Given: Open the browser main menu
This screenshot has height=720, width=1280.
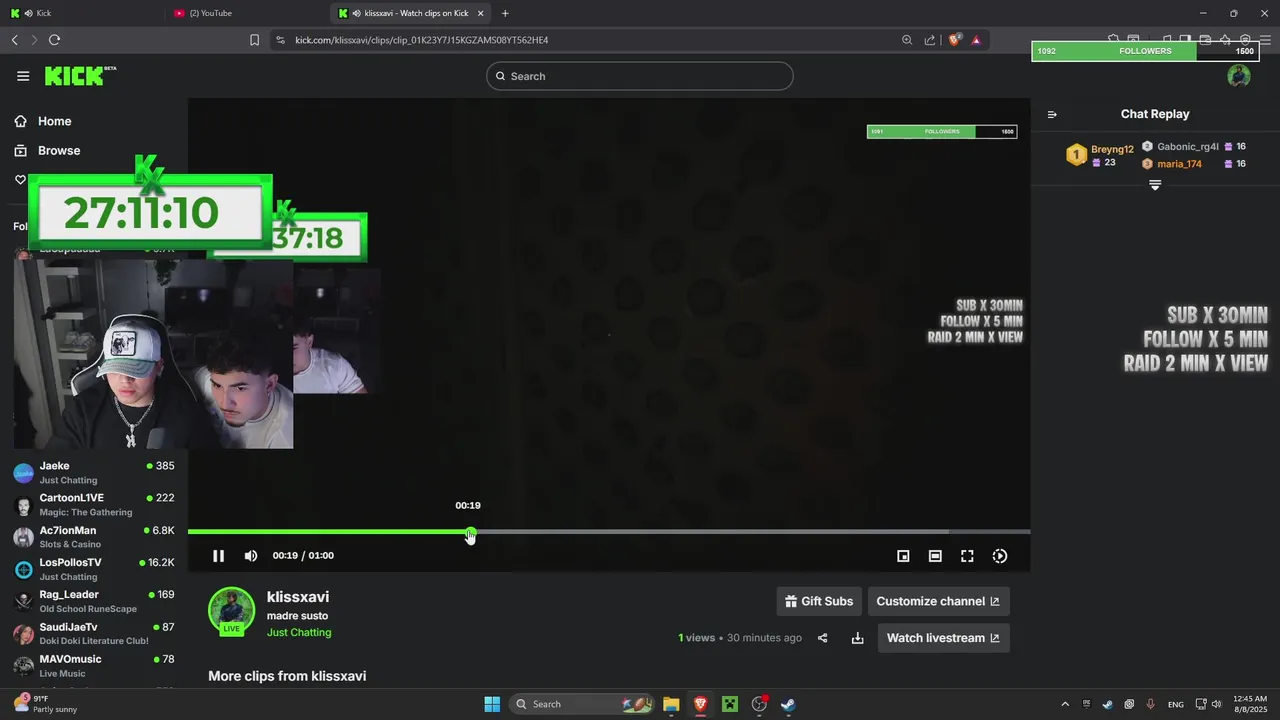Looking at the screenshot, I should 1265,40.
